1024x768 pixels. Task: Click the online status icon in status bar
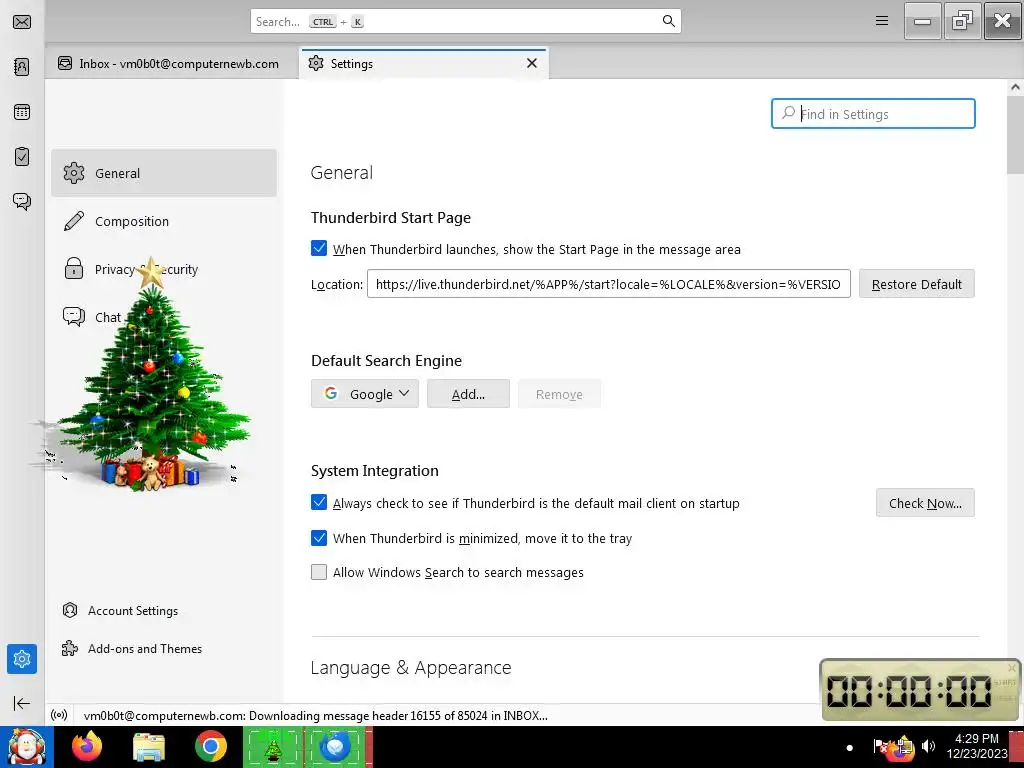pos(59,715)
